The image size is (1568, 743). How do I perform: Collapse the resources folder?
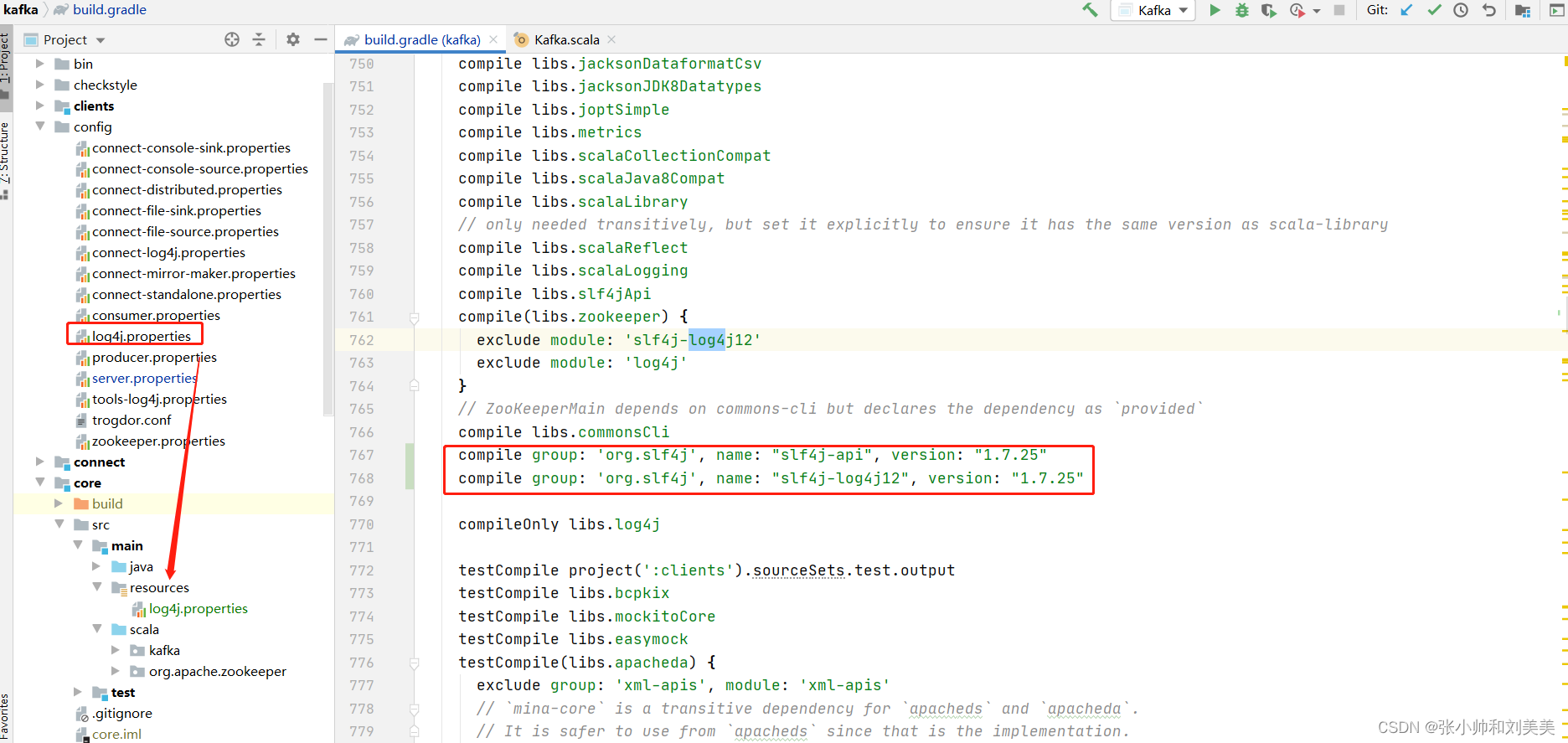click(96, 587)
